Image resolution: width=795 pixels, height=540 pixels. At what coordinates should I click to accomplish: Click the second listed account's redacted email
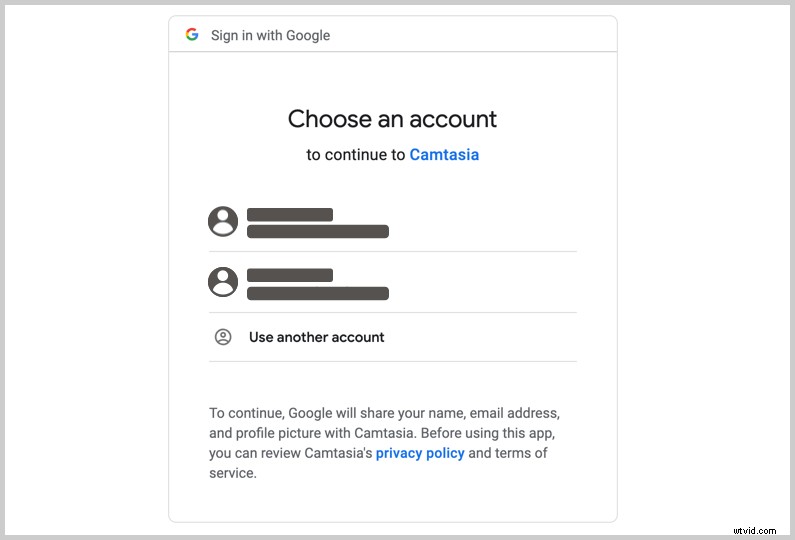[318, 294]
